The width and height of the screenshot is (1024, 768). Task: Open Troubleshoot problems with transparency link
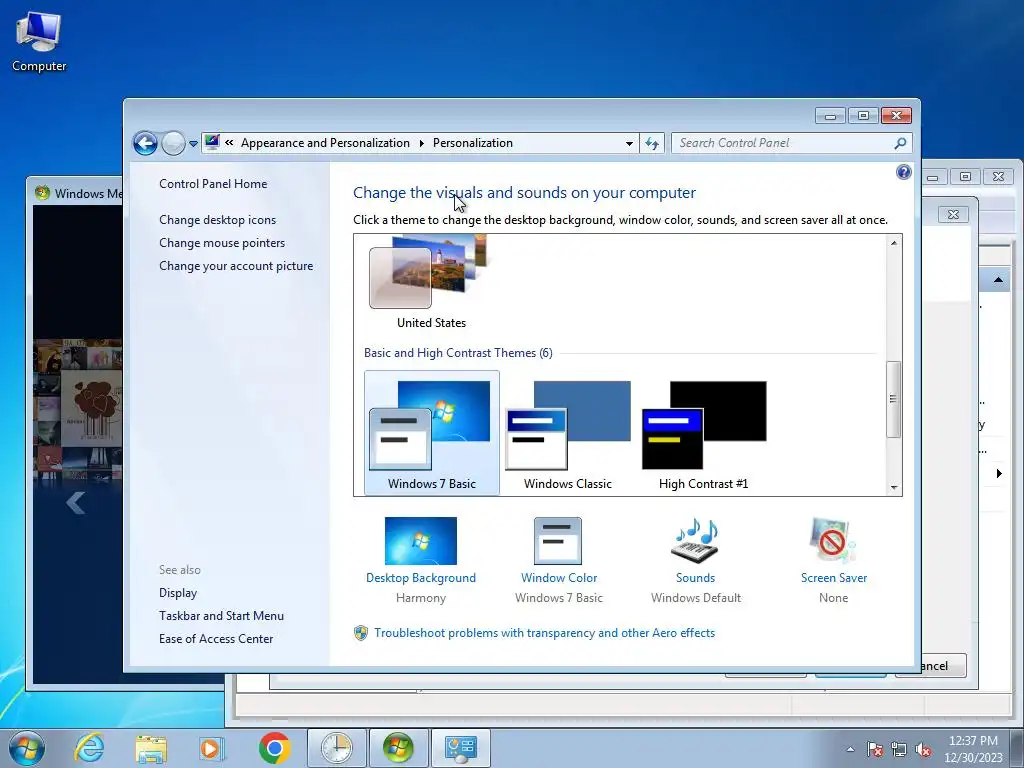(545, 633)
